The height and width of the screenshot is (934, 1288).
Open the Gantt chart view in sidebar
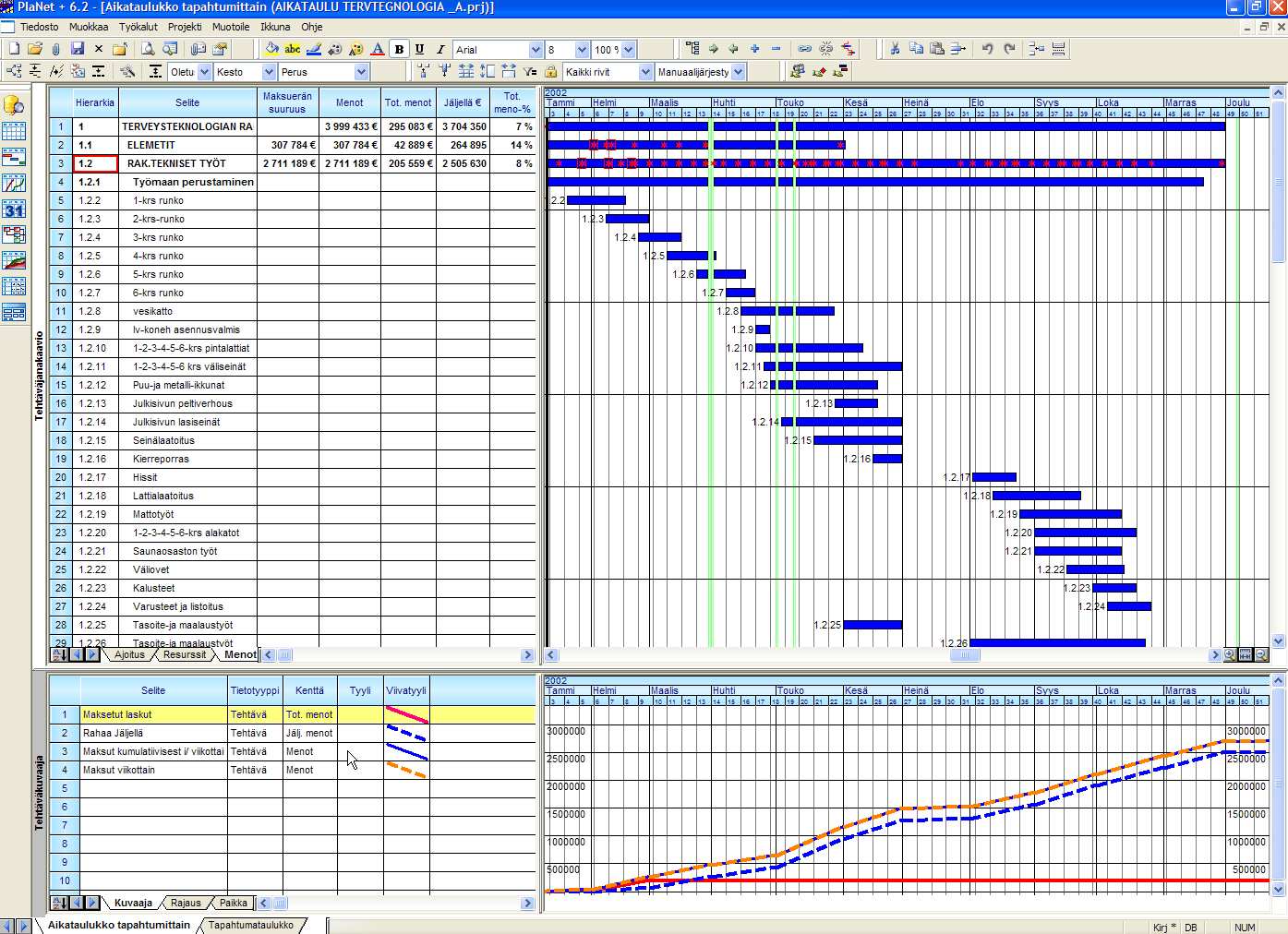(x=14, y=158)
